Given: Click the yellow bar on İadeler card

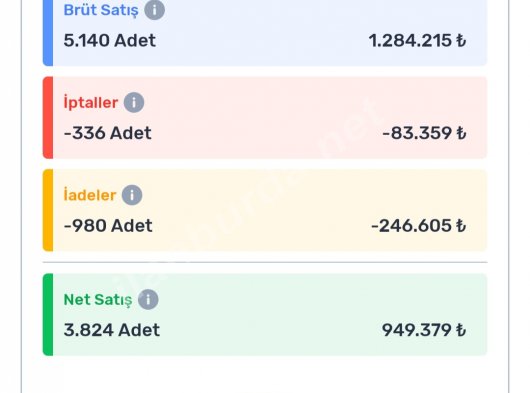Looking at the screenshot, I should pyautogui.click(x=48, y=210).
